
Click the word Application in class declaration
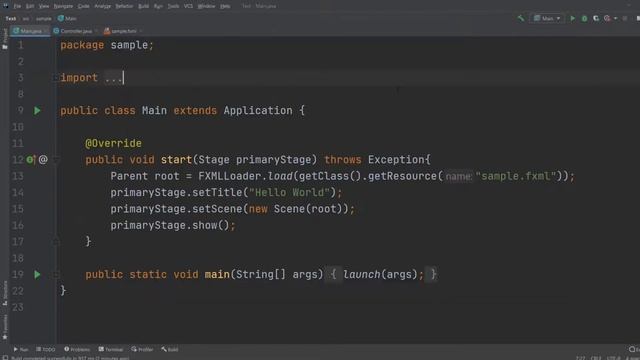[x=258, y=111]
